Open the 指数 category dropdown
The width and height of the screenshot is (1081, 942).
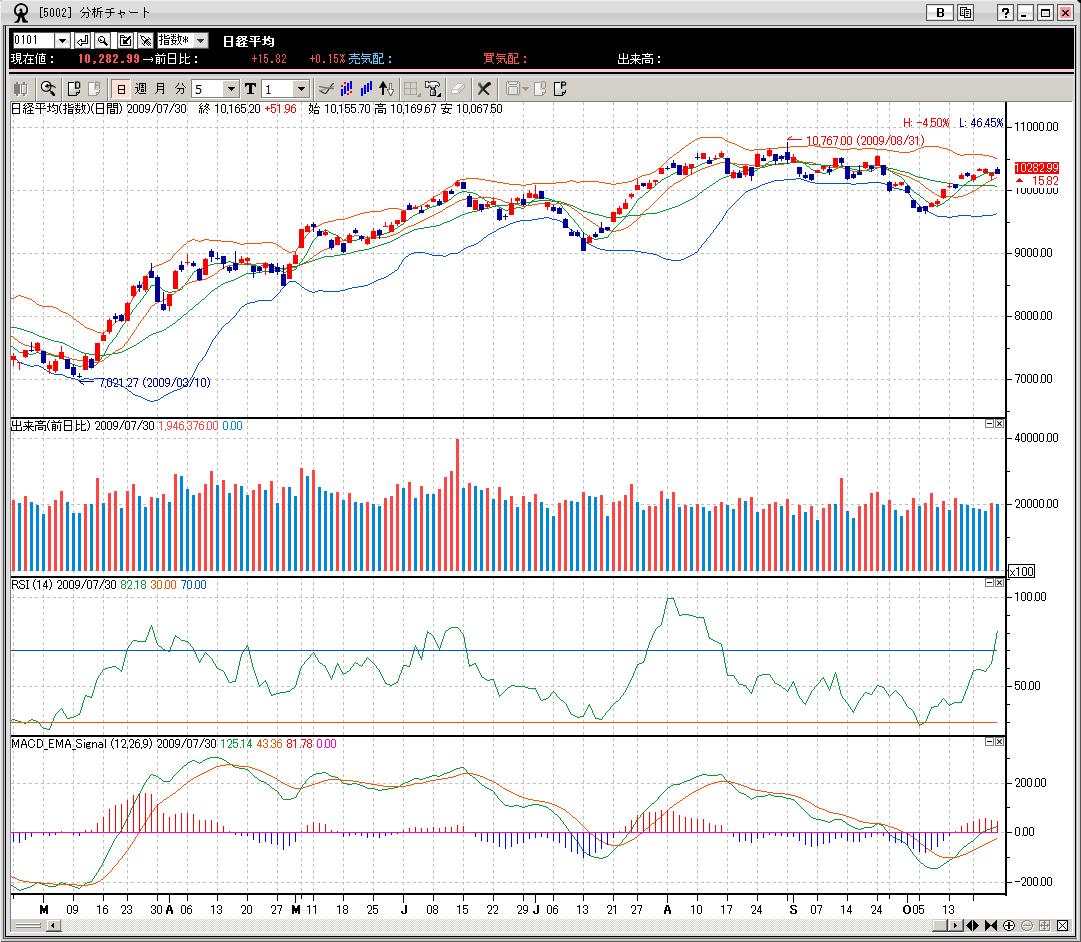pos(201,41)
